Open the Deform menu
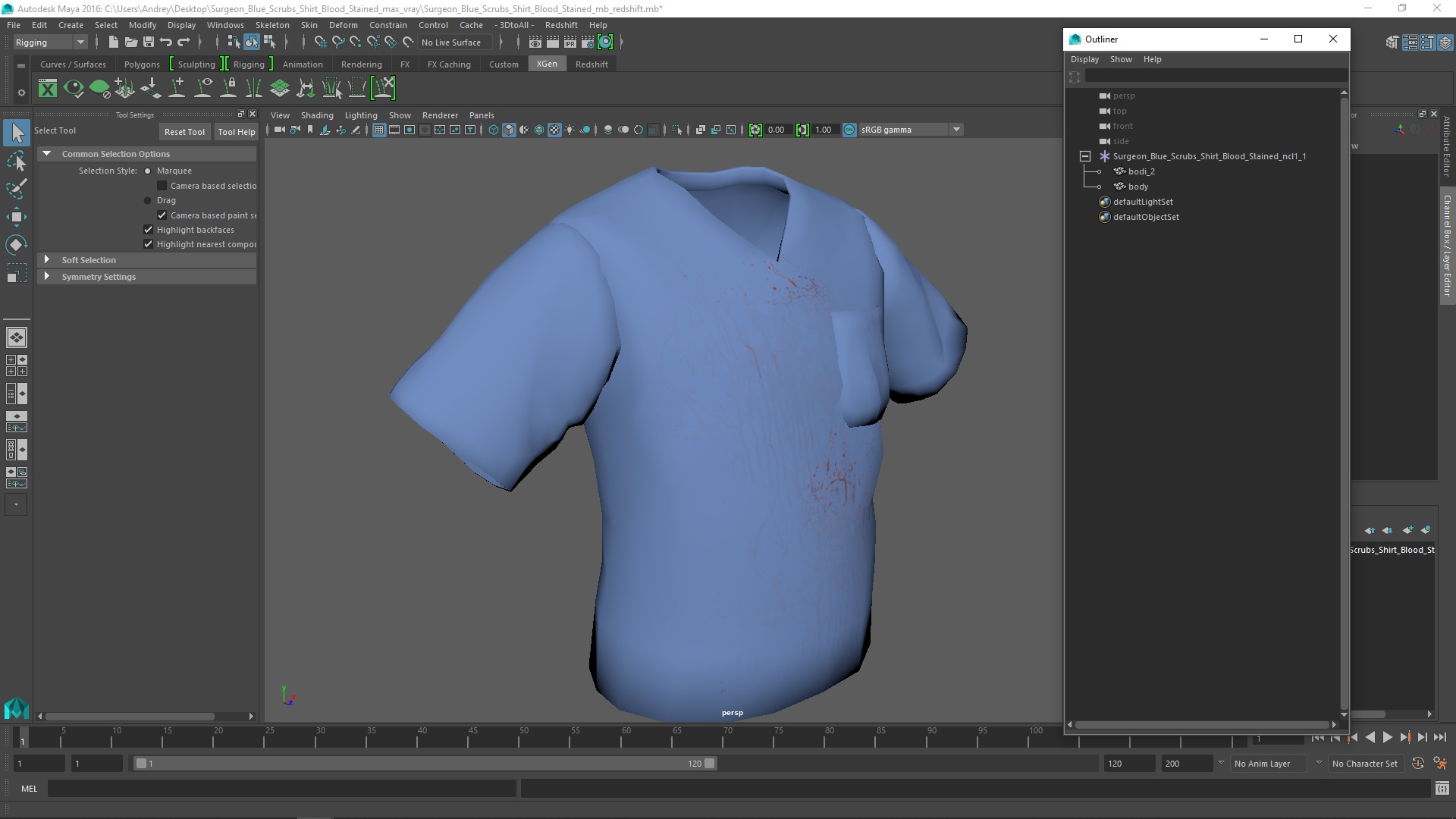1456x819 pixels. tap(343, 25)
